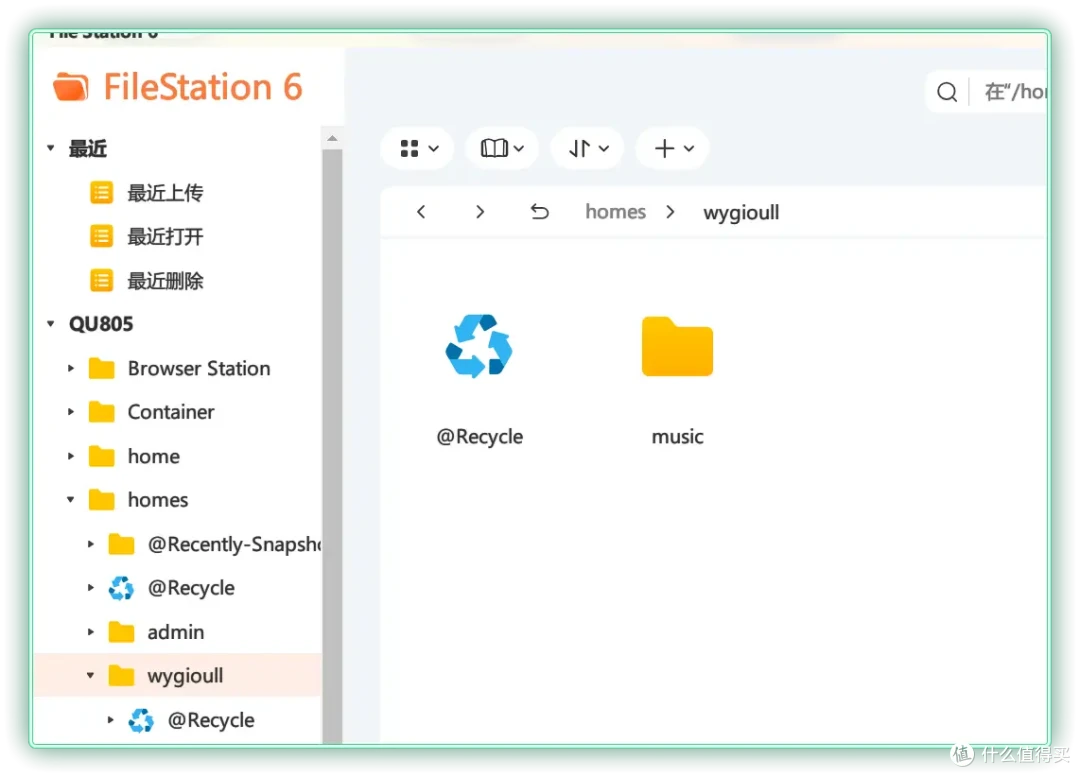Collapse the 最近 section triangle
Viewport: 1080px width, 777px height.
coord(50,148)
